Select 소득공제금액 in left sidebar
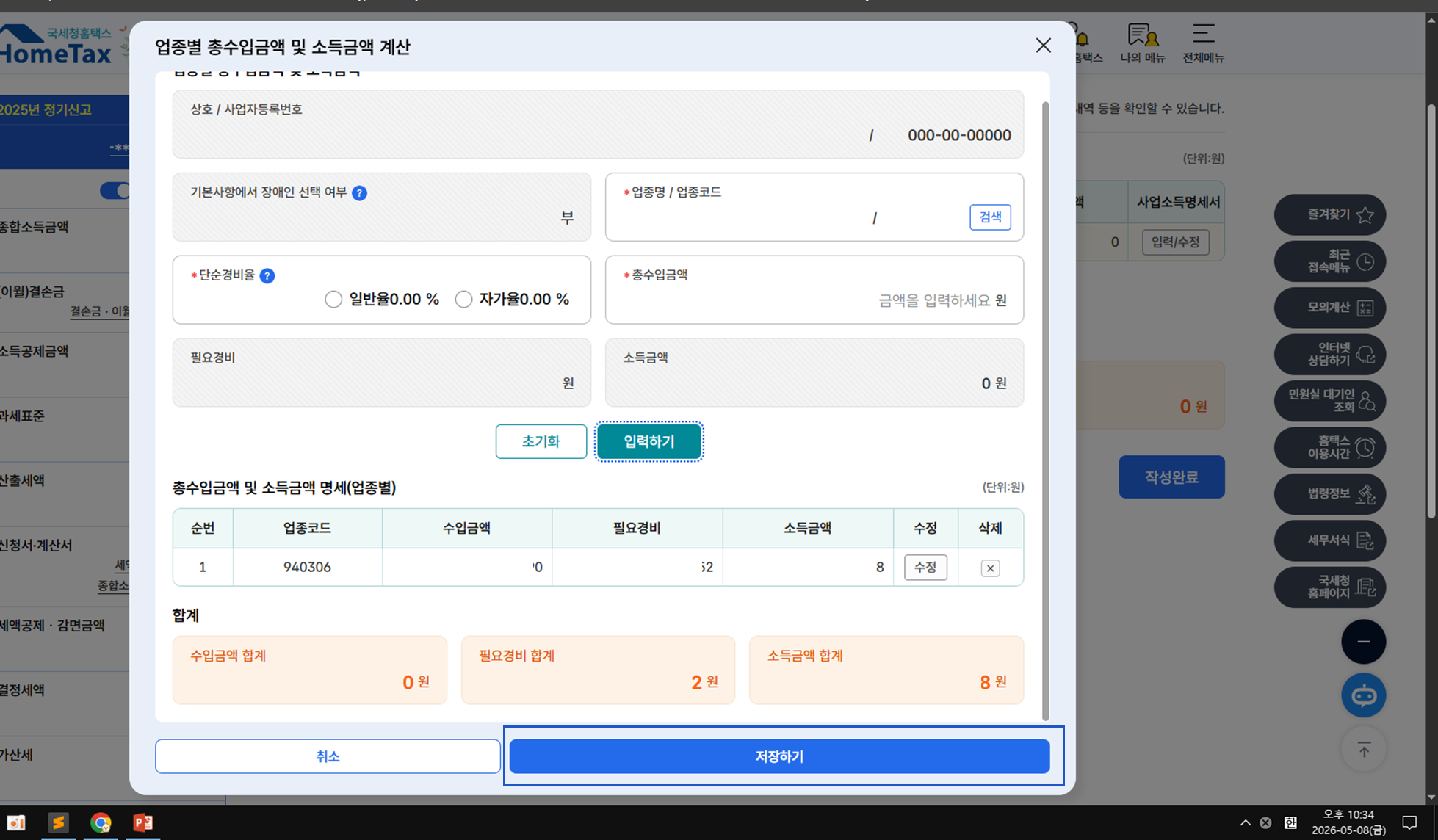 tap(34, 352)
